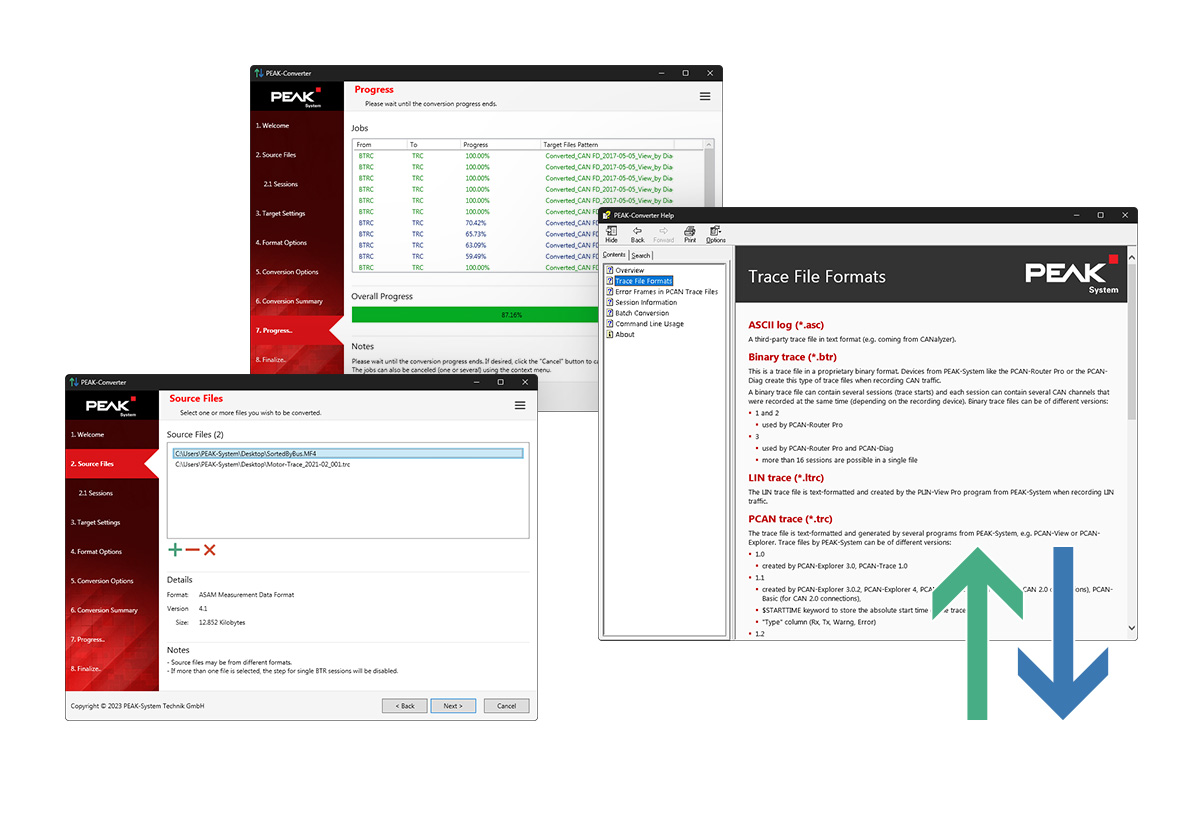Open the Options dropdown in Help toolbar
The height and width of the screenshot is (836, 1200).
(x=716, y=234)
